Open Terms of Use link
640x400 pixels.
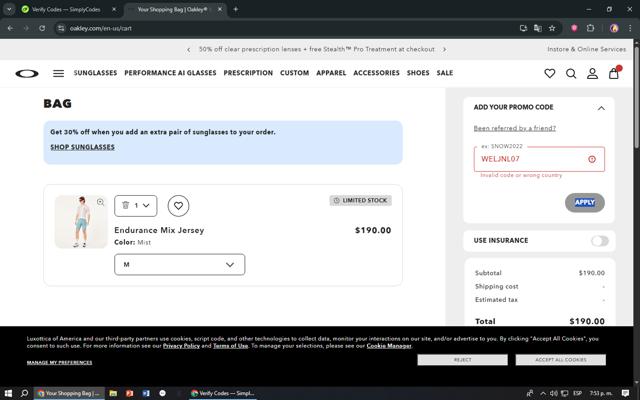[x=230, y=346]
